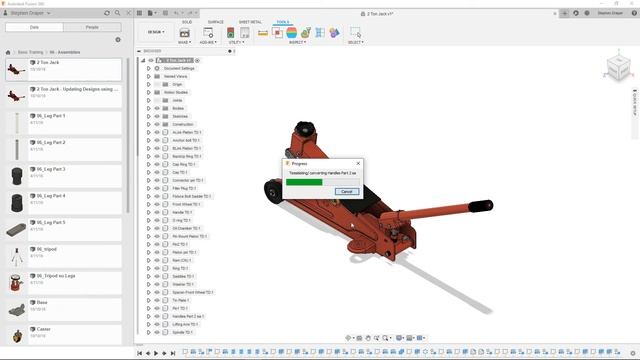This screenshot has width=640, height=360.
Task: Open the Help icon at top right
Action: coord(634,13)
